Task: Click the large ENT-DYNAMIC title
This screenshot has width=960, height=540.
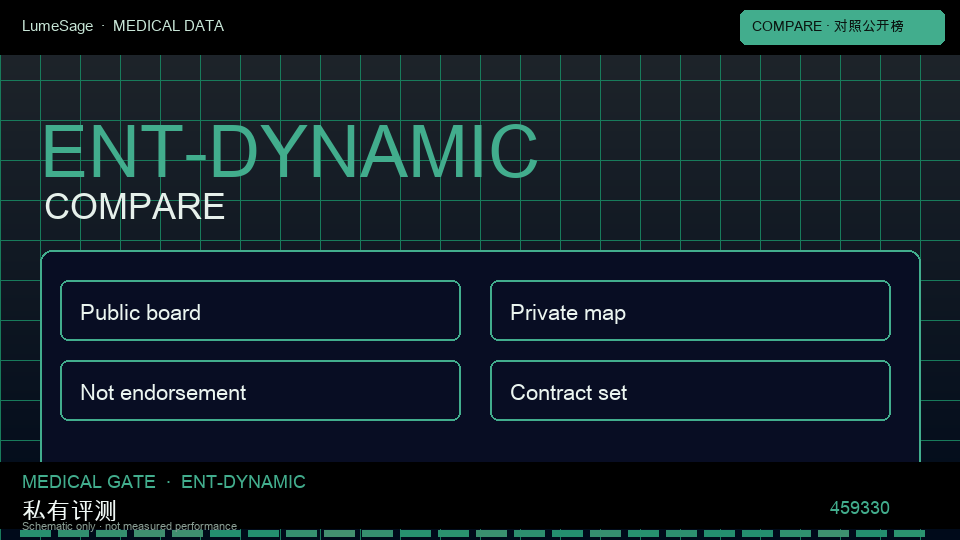Action: click(x=290, y=152)
